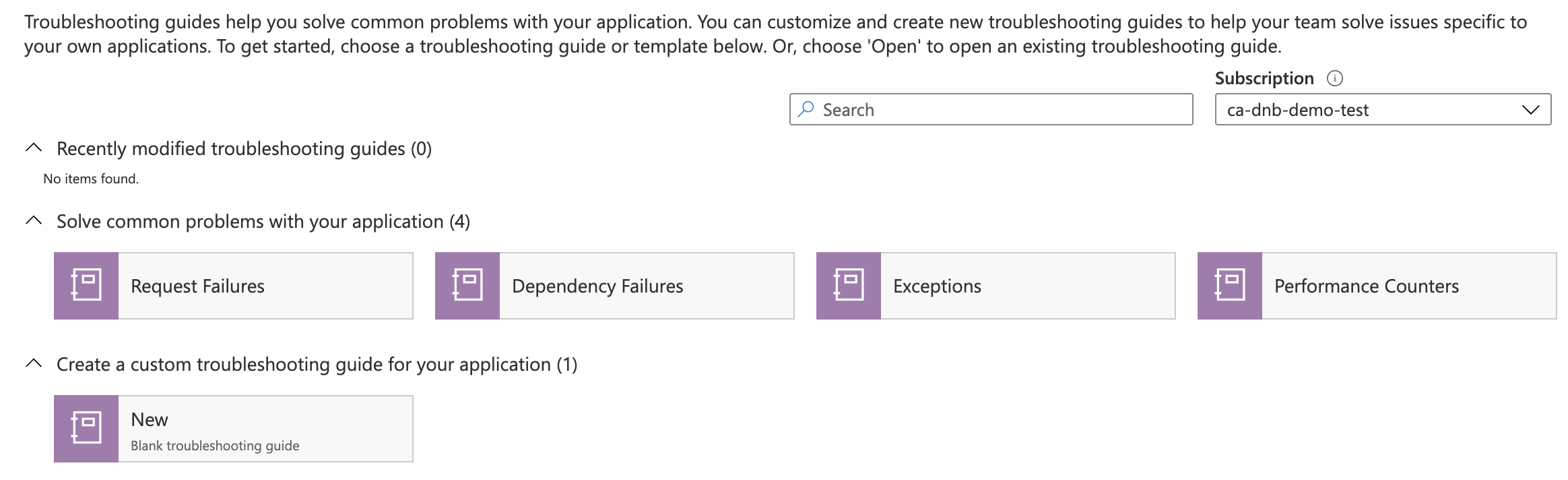The height and width of the screenshot is (480, 1568).
Task: Open the Request Failures guide
Action: click(x=233, y=286)
